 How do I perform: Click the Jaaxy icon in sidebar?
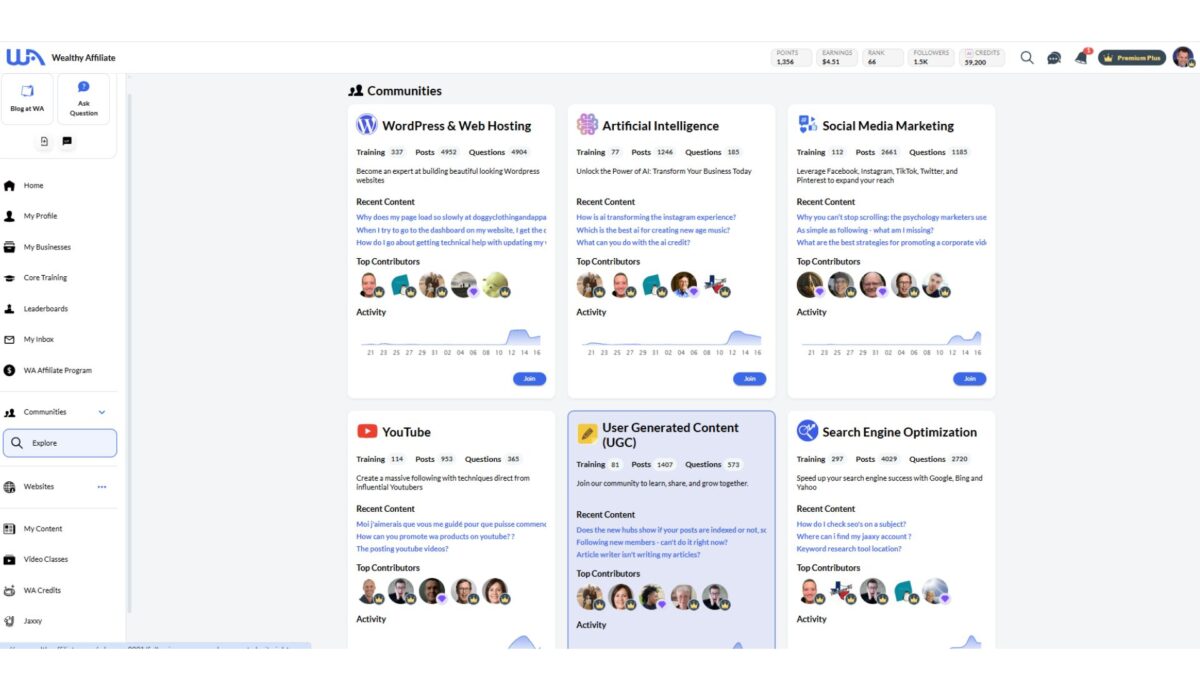coord(10,621)
